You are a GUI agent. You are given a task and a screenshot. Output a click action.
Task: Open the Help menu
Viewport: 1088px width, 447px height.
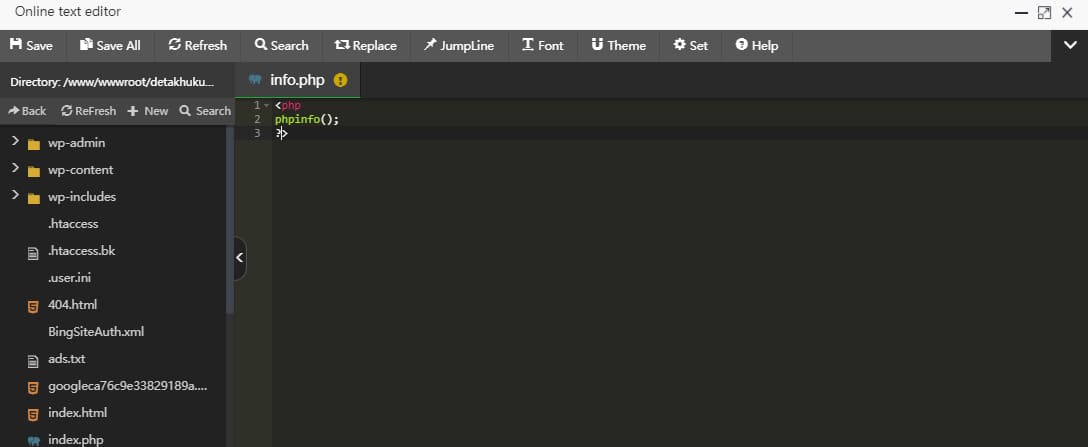pyautogui.click(x=757, y=45)
